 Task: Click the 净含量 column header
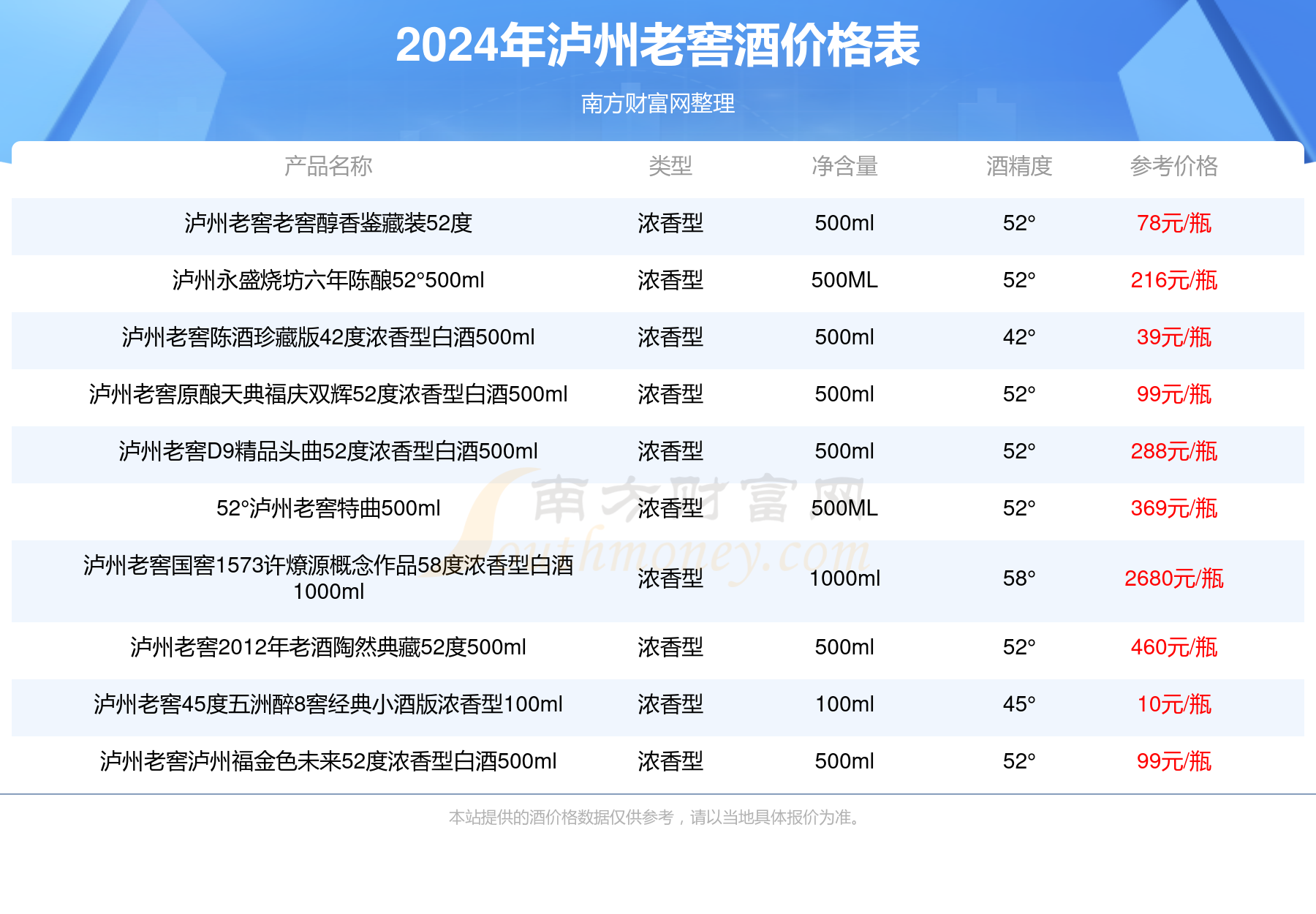tap(844, 167)
